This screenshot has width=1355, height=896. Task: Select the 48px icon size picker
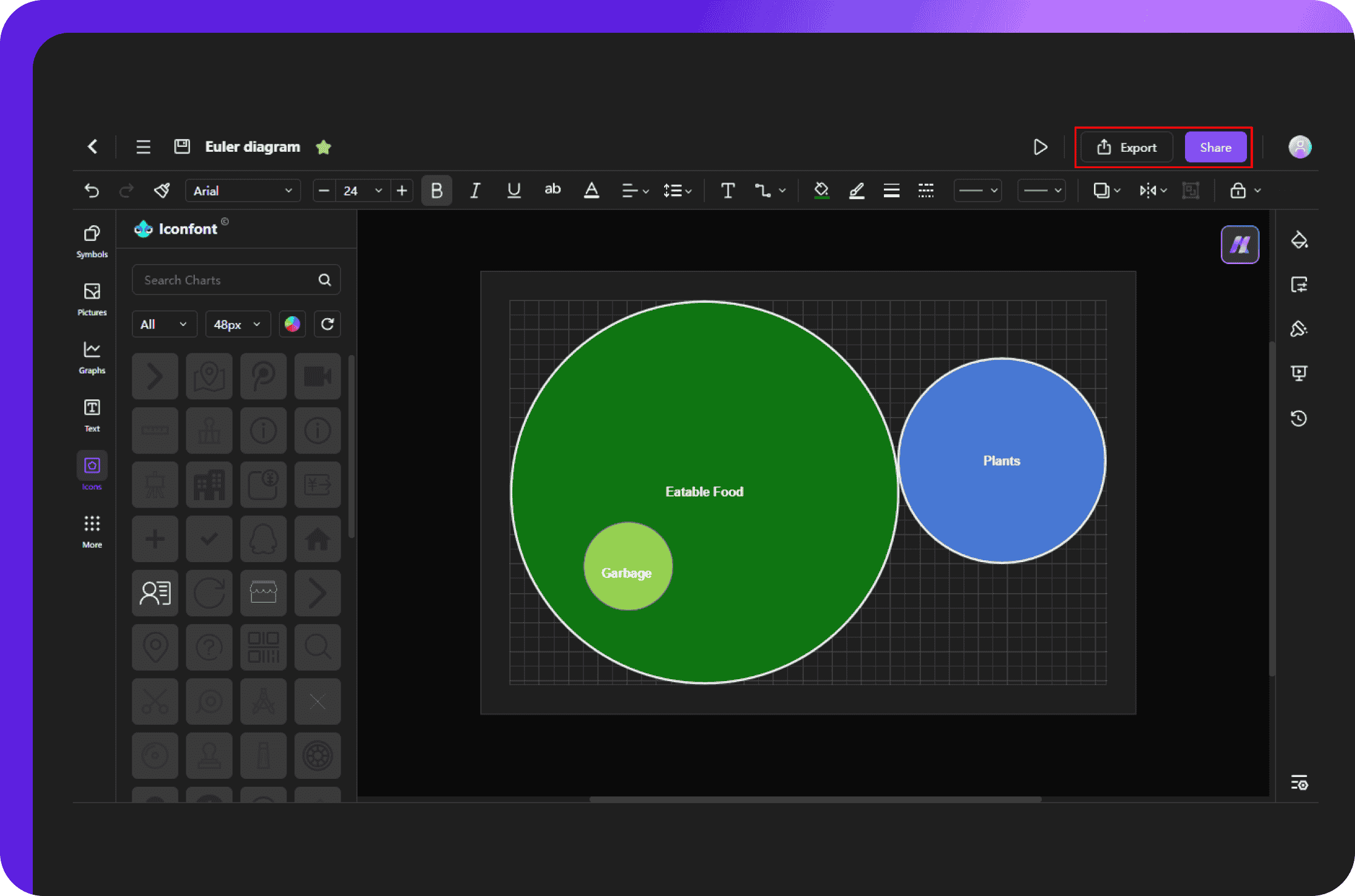[x=237, y=323]
